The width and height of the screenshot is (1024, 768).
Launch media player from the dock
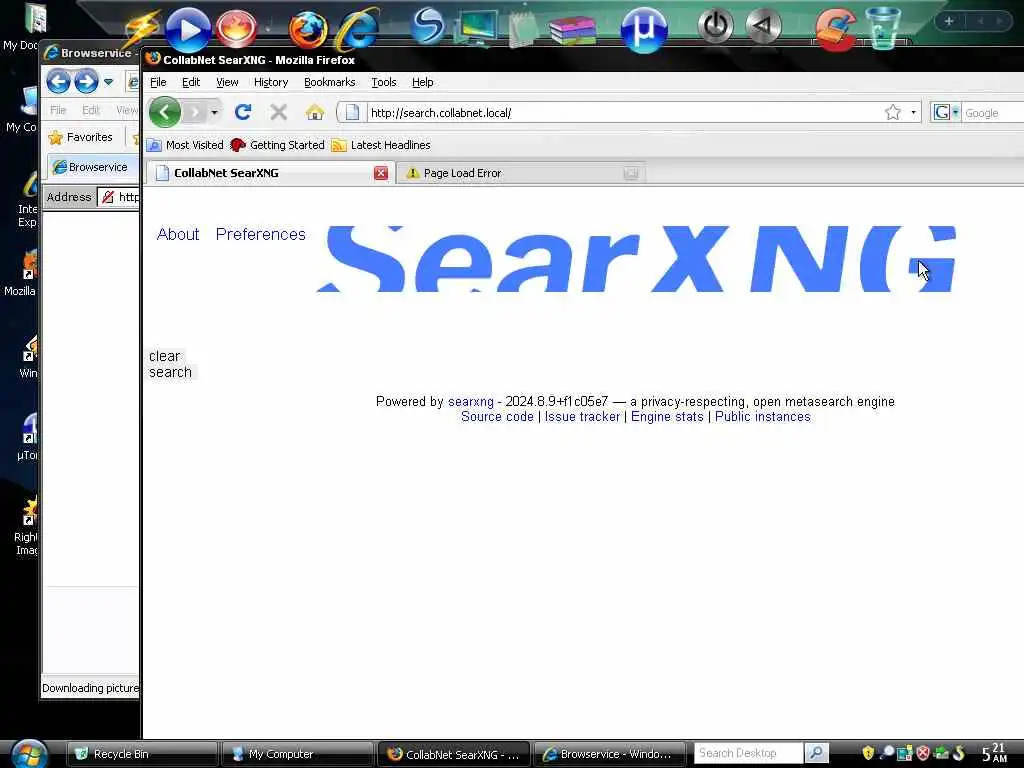pyautogui.click(x=188, y=29)
